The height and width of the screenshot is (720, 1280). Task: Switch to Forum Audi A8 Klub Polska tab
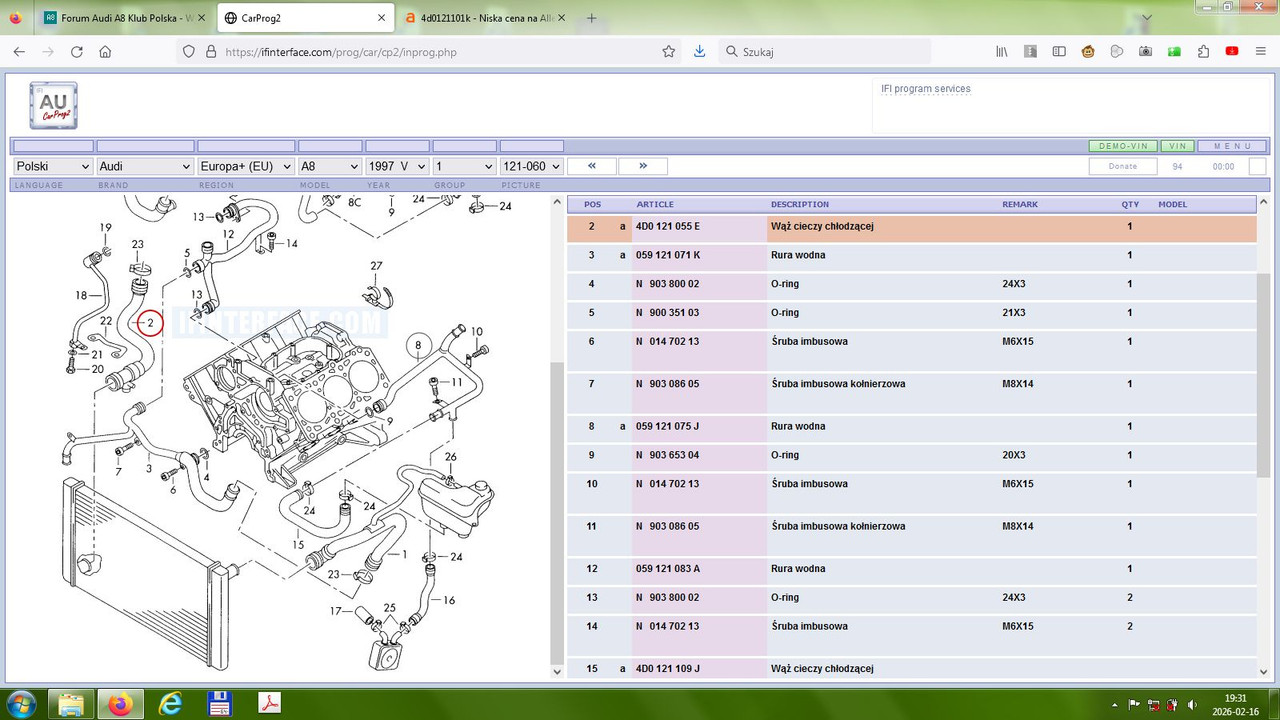coord(124,18)
